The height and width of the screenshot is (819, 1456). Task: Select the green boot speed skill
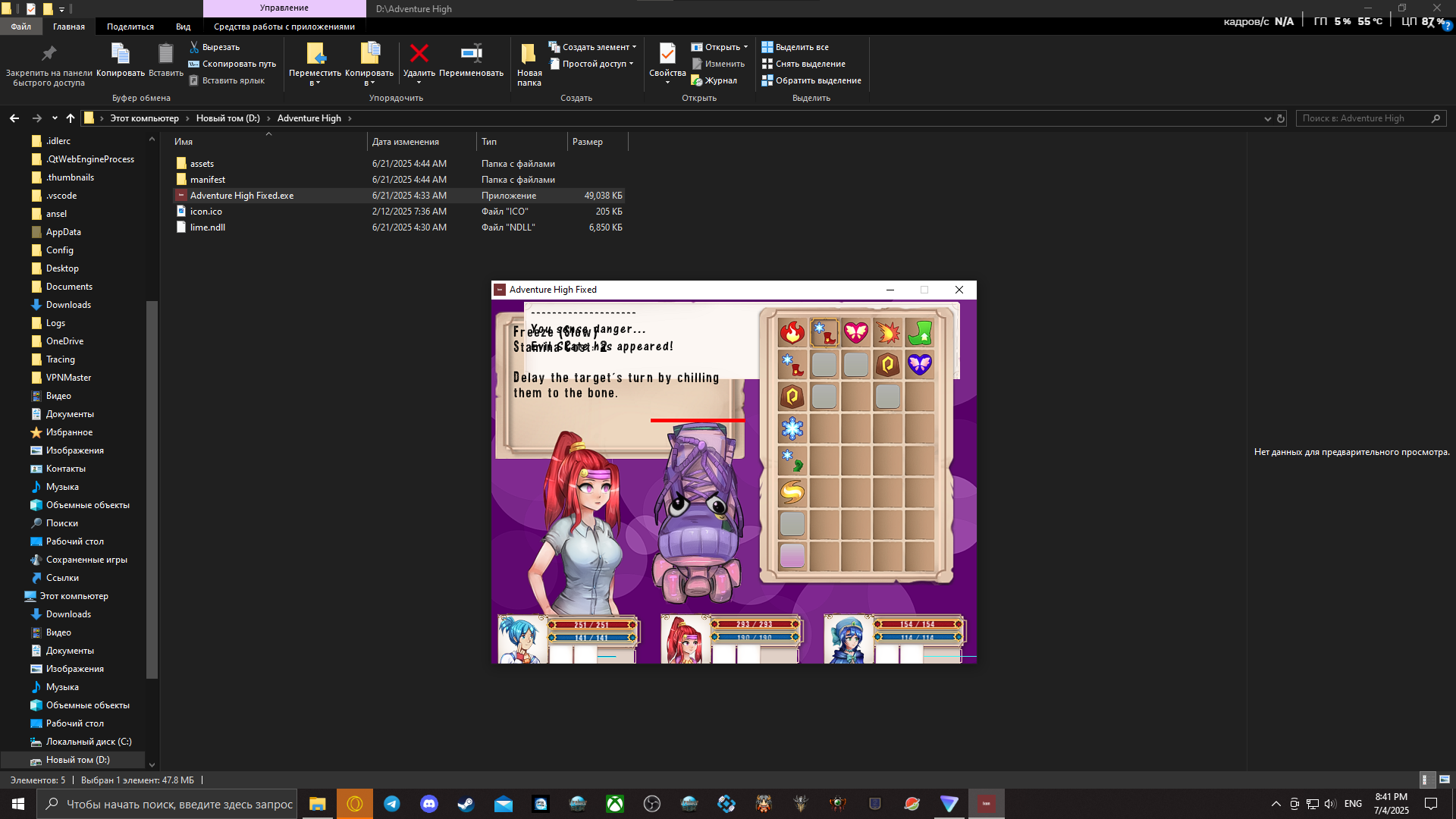[919, 332]
